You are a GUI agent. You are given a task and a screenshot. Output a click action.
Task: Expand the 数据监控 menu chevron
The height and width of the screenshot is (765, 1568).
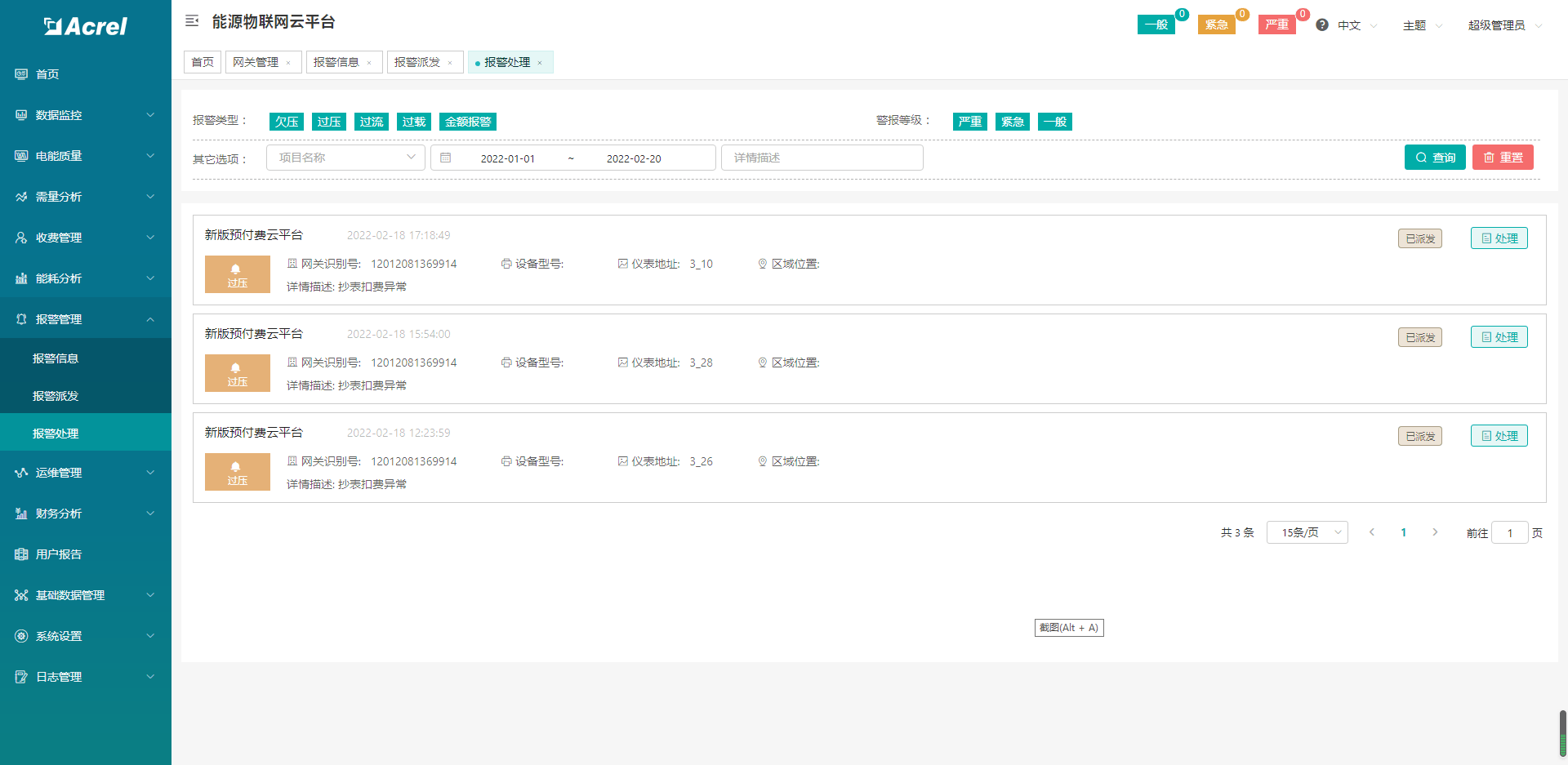[x=150, y=115]
